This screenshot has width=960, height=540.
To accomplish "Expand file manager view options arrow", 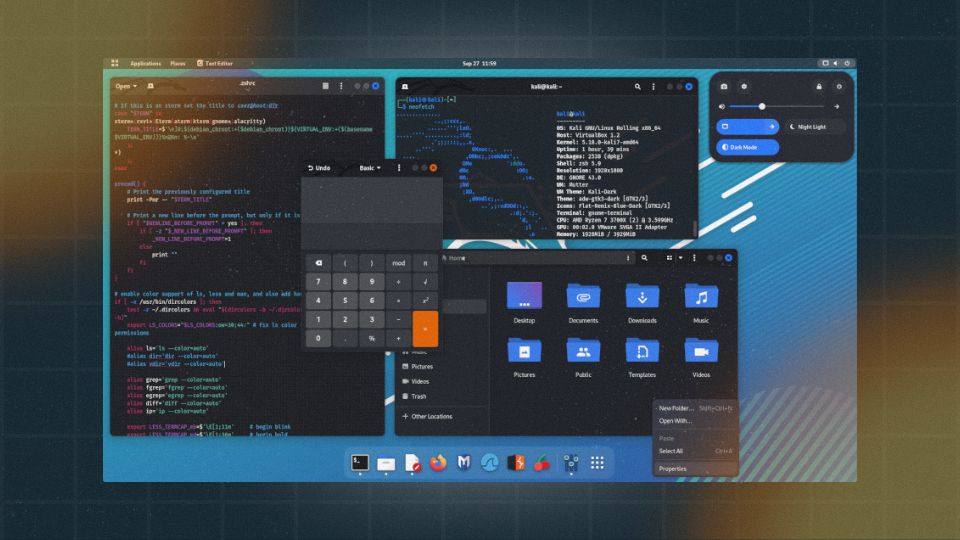I will coord(680,258).
